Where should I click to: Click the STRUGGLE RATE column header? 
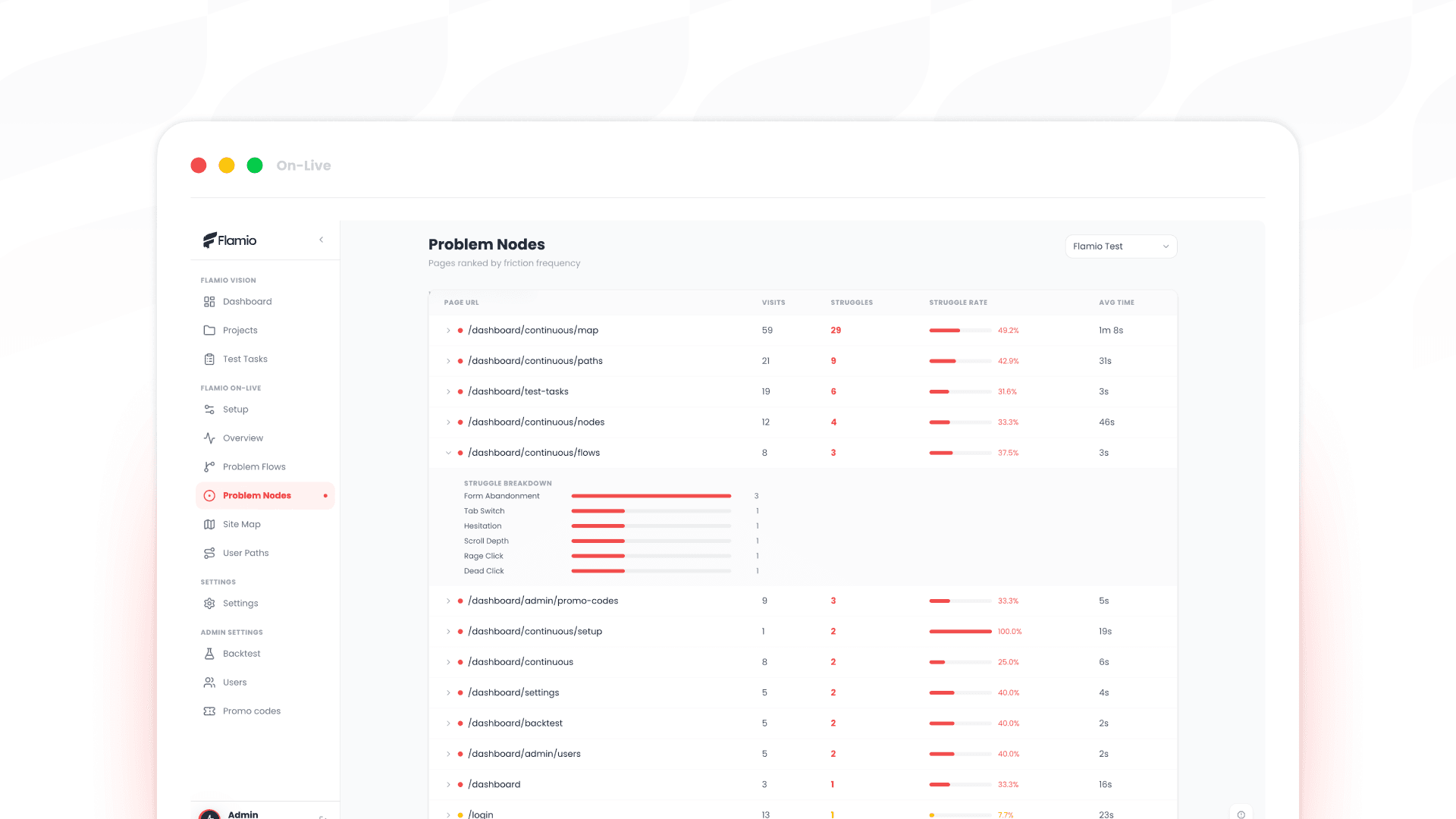point(959,303)
